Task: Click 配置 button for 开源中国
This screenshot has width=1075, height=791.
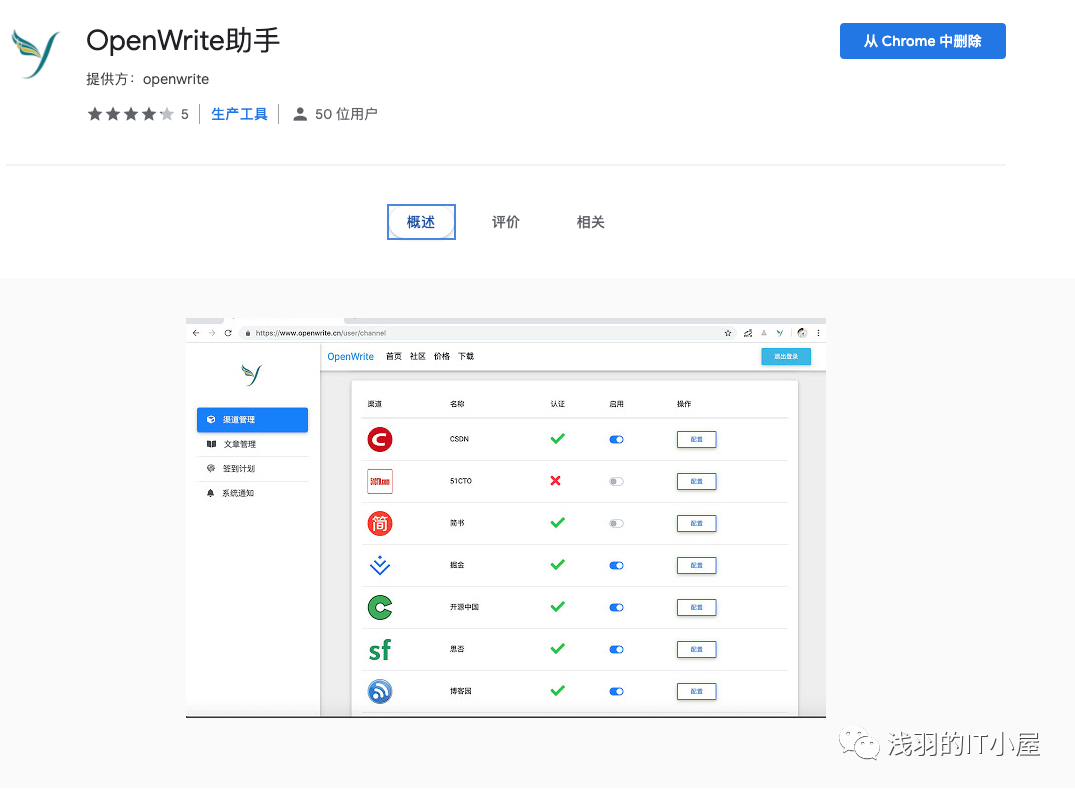Action: 697,607
